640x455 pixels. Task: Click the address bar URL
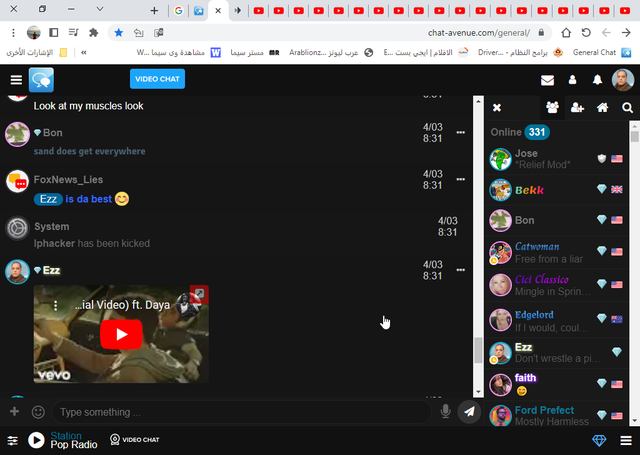(479, 33)
